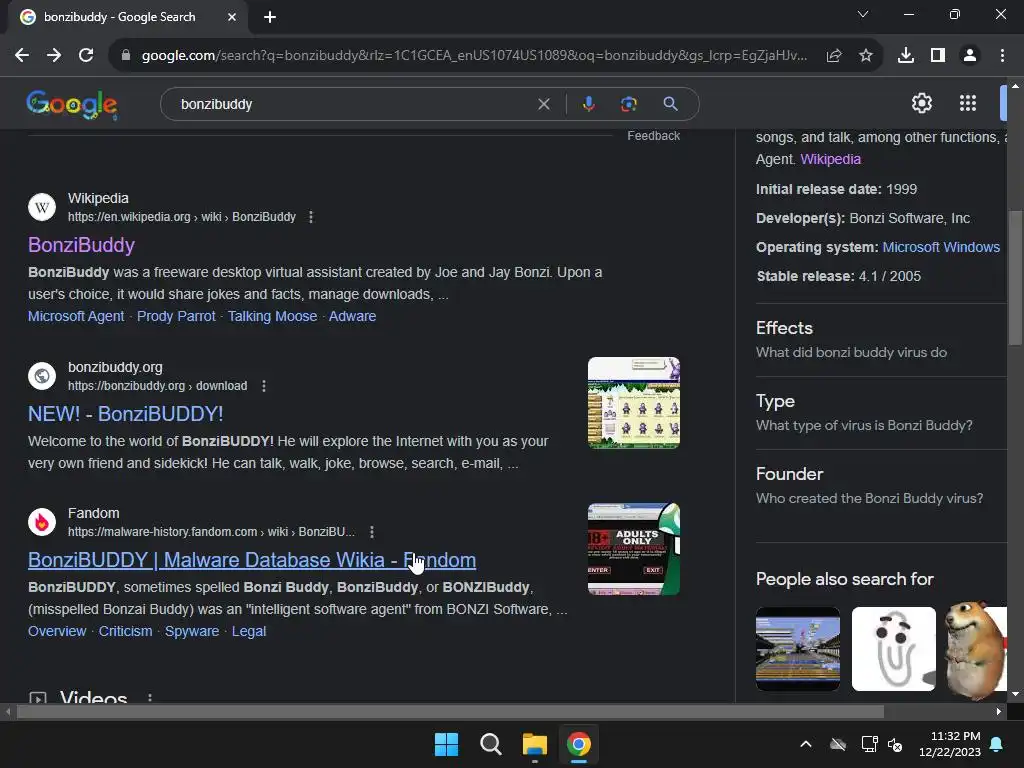1024x768 pixels.
Task: Open Google quick settings gear
Action: click(x=921, y=103)
